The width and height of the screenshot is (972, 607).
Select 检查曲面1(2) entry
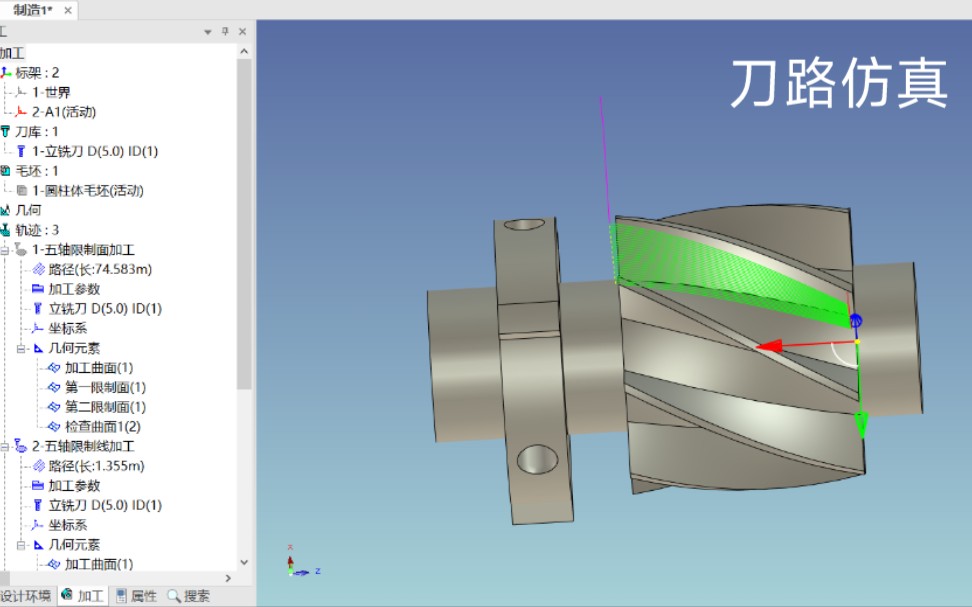tap(103, 427)
